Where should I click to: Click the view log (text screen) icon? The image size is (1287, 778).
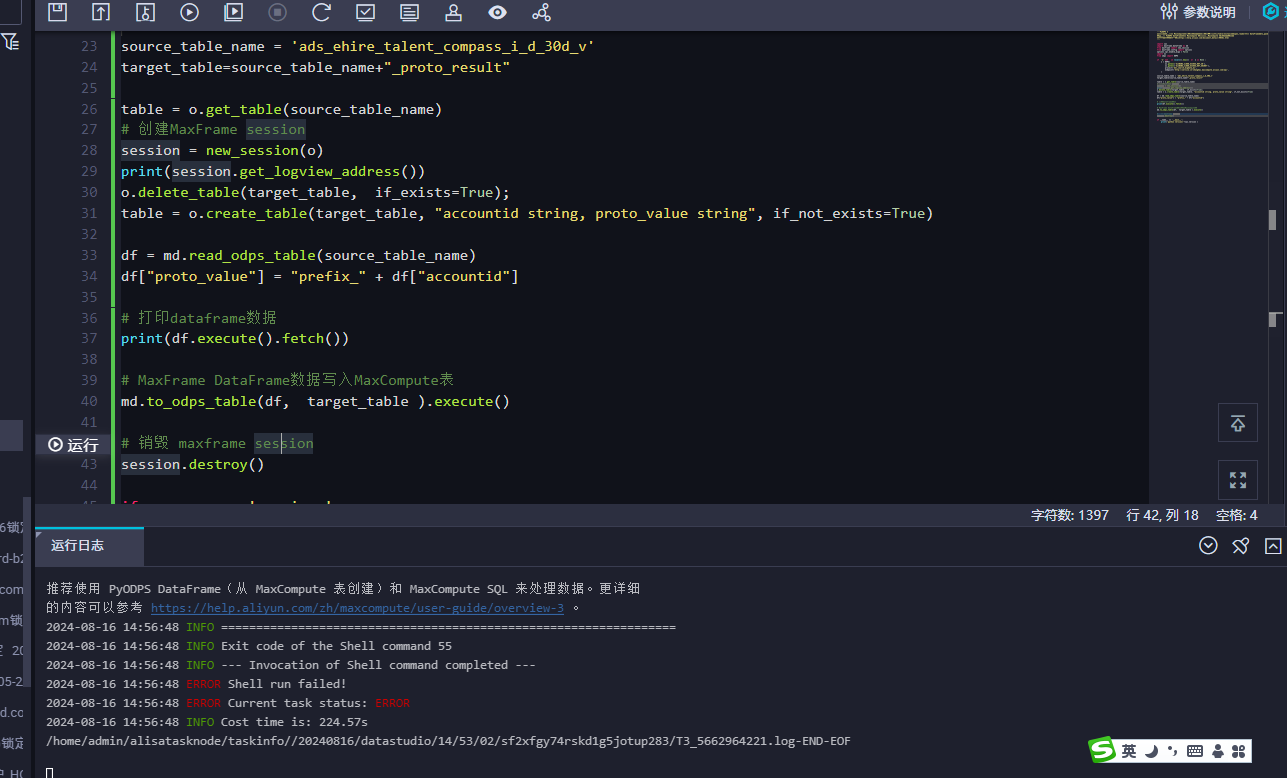[409, 12]
